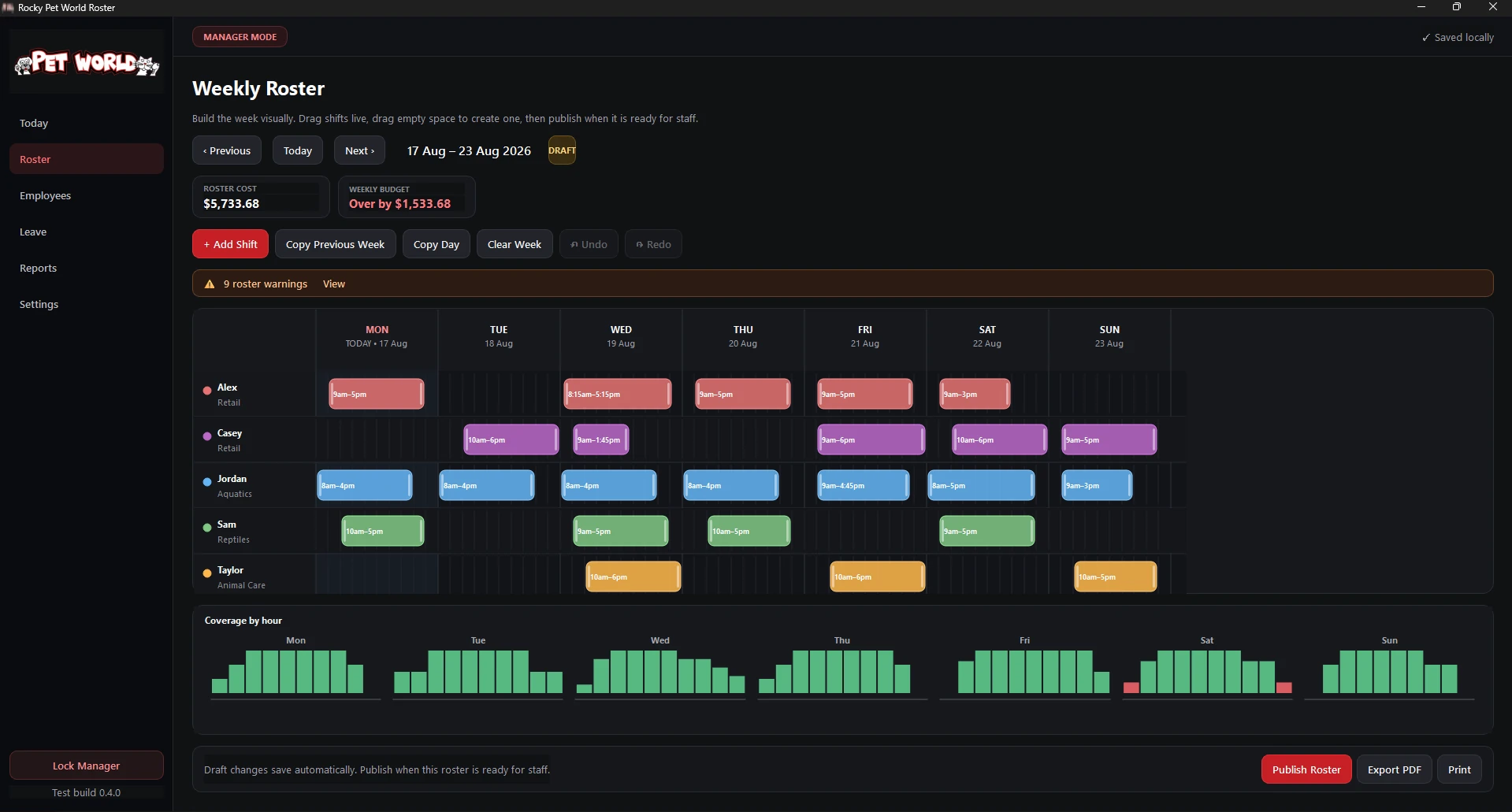Jump to Today's week
This screenshot has width=1512, height=812.
pyautogui.click(x=298, y=150)
